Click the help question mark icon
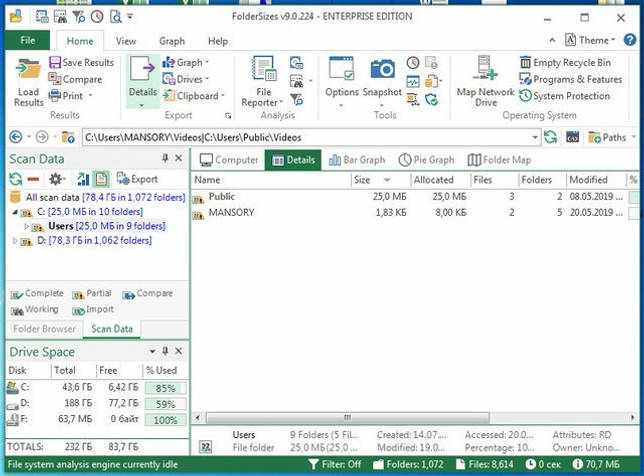Image resolution: width=644 pixels, height=476 pixels. tap(630, 40)
